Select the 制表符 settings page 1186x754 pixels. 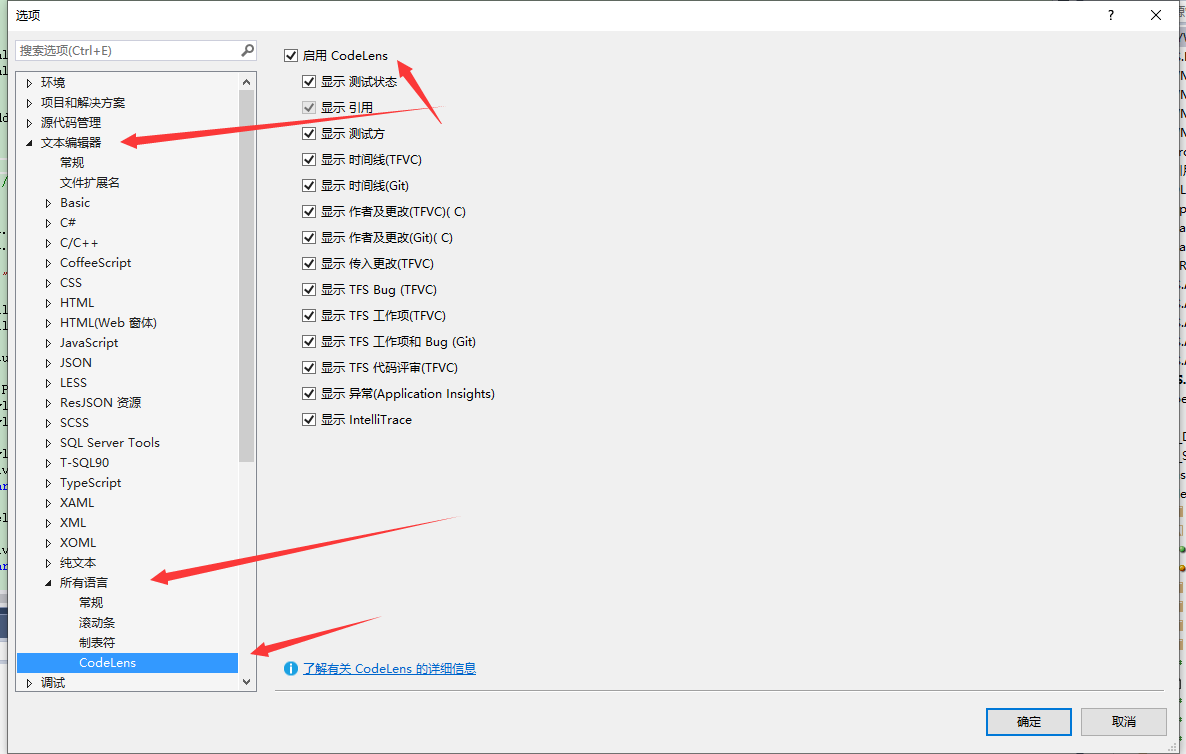pyautogui.click(x=97, y=642)
